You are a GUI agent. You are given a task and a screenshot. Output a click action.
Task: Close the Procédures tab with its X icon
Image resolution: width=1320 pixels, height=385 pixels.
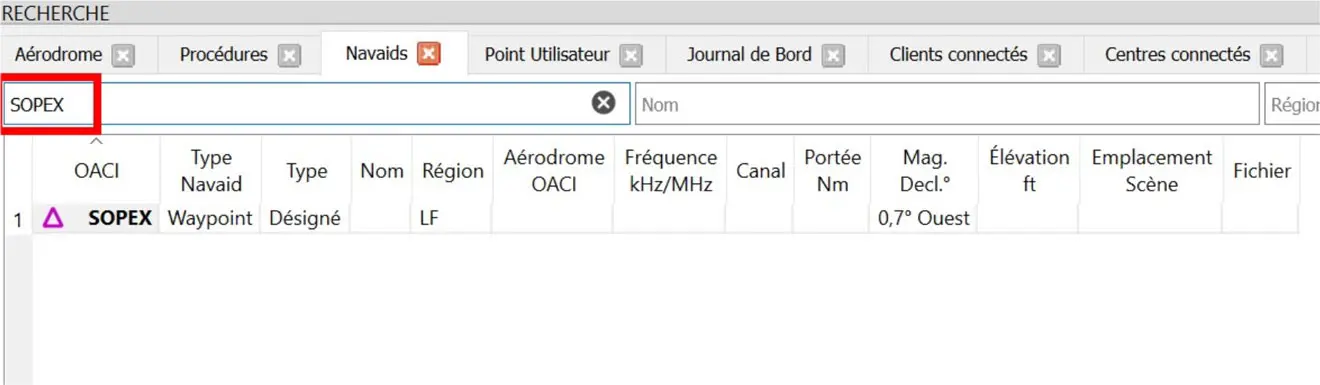pos(289,56)
